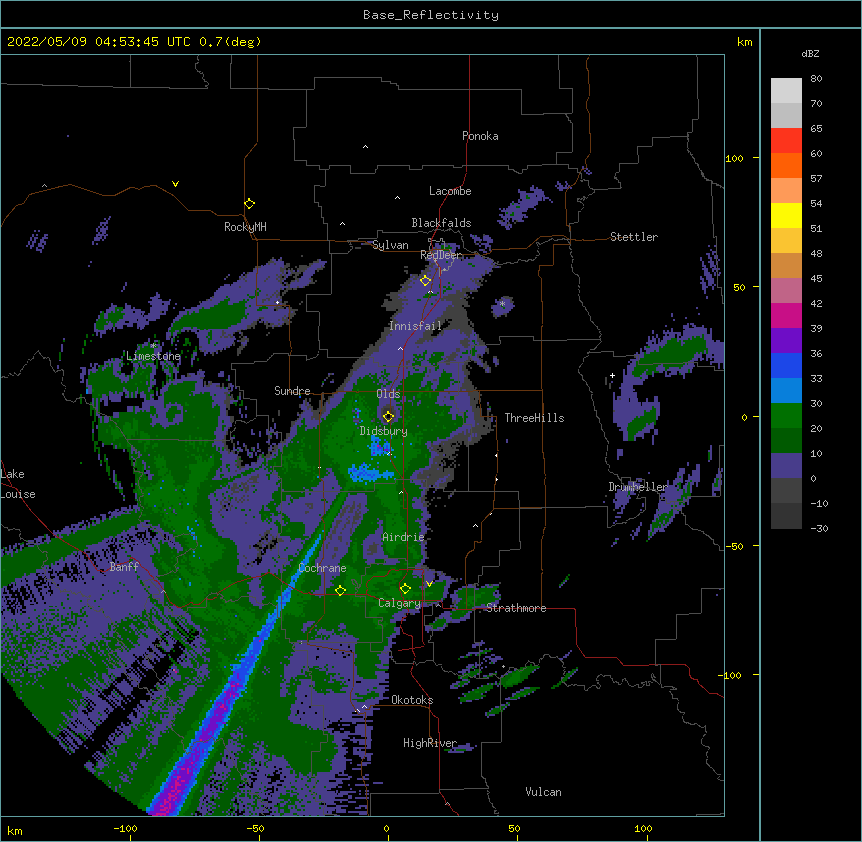This screenshot has height=842, width=862.
Task: Click the Airdrie city label
Action: click(x=403, y=537)
